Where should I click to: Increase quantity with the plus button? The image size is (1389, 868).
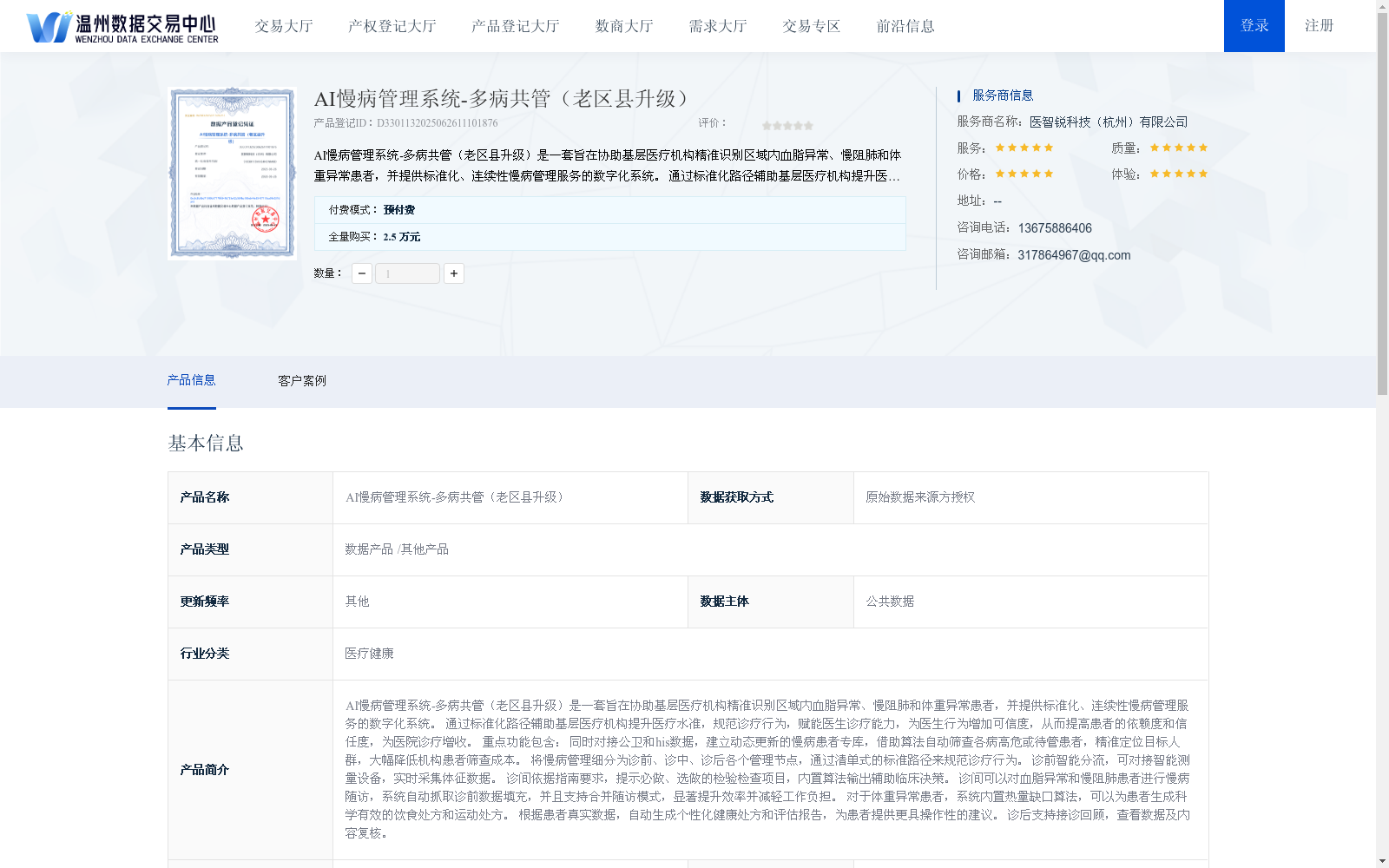(454, 273)
